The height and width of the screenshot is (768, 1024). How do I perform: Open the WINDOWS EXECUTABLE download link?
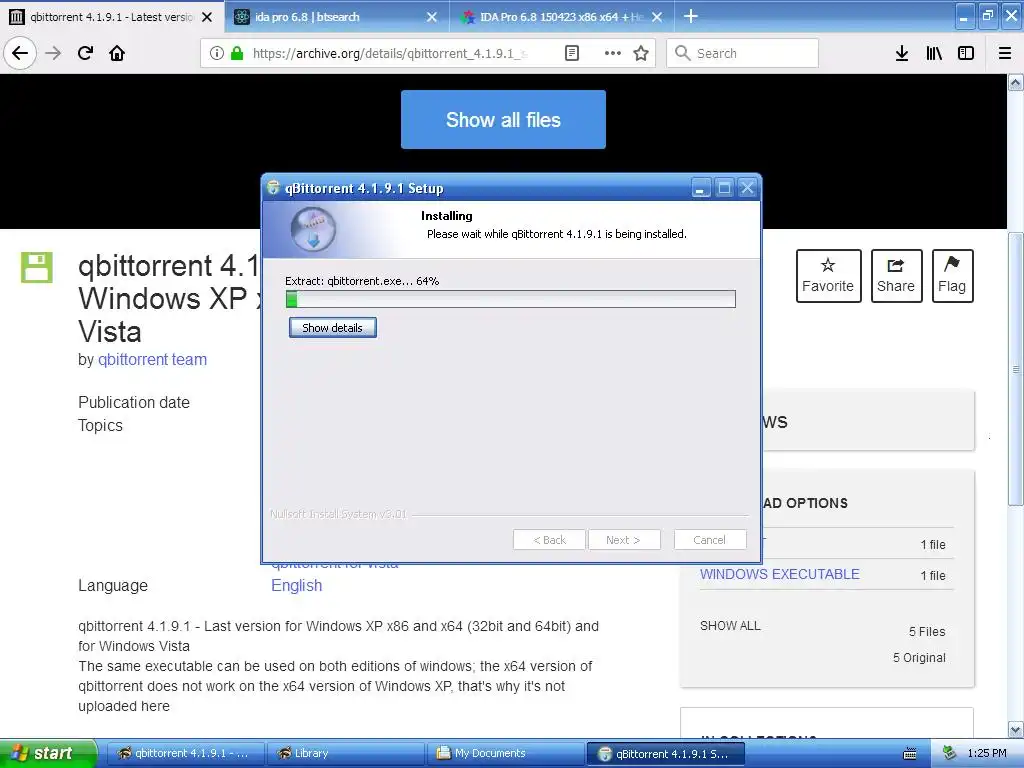click(x=779, y=574)
